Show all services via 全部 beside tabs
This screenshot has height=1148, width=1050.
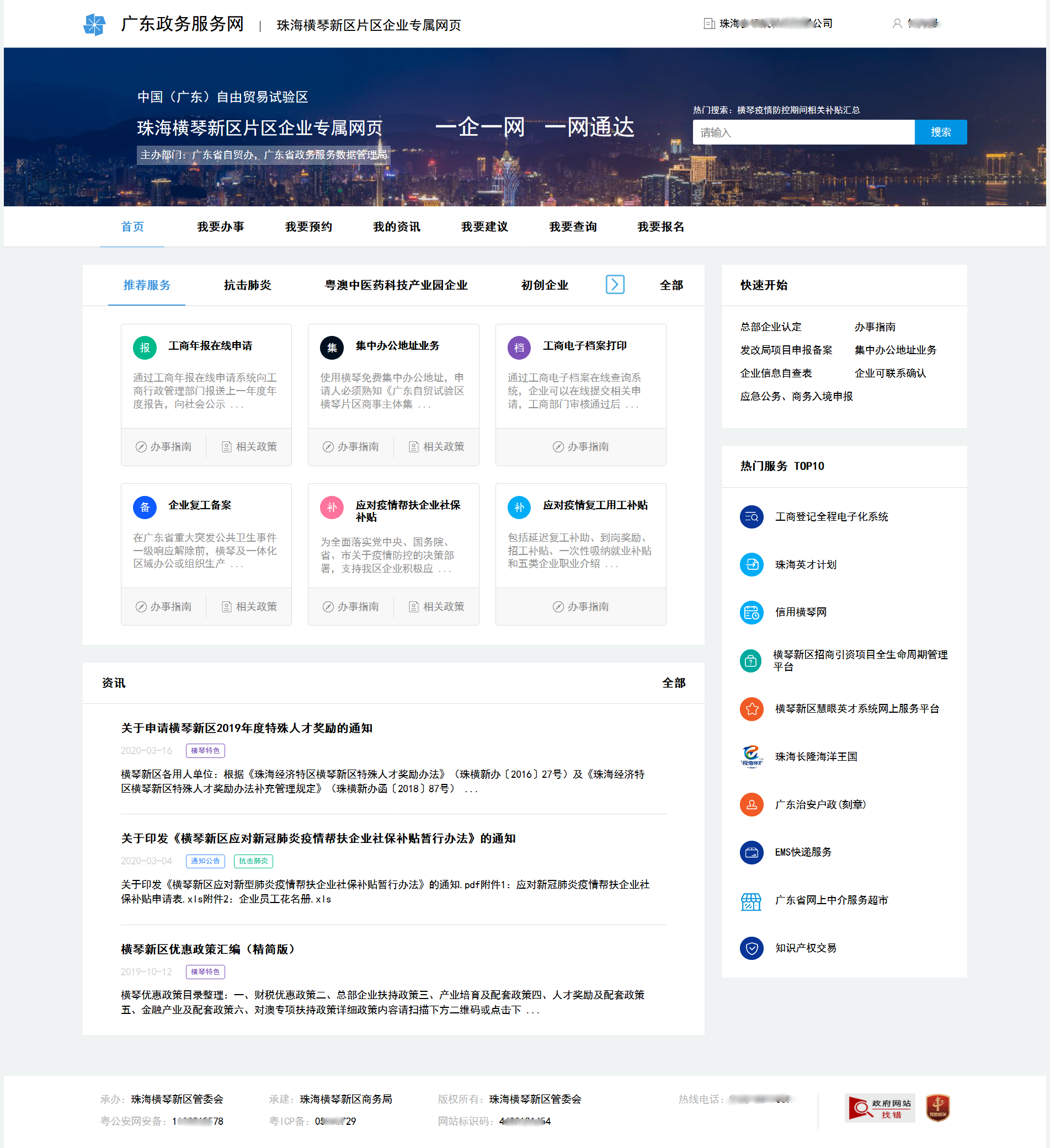[x=671, y=285]
